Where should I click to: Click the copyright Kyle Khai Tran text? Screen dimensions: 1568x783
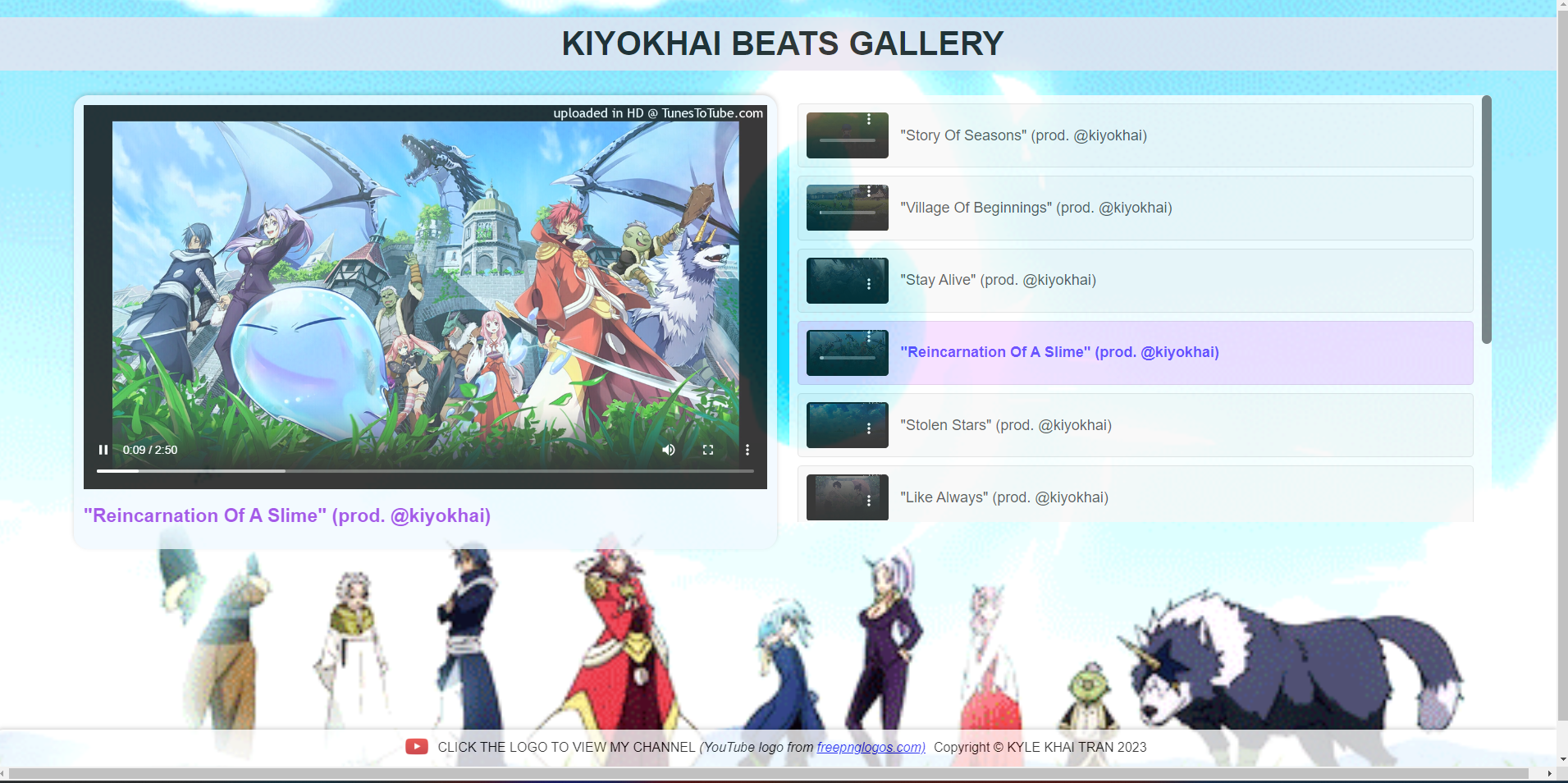tap(1040, 747)
